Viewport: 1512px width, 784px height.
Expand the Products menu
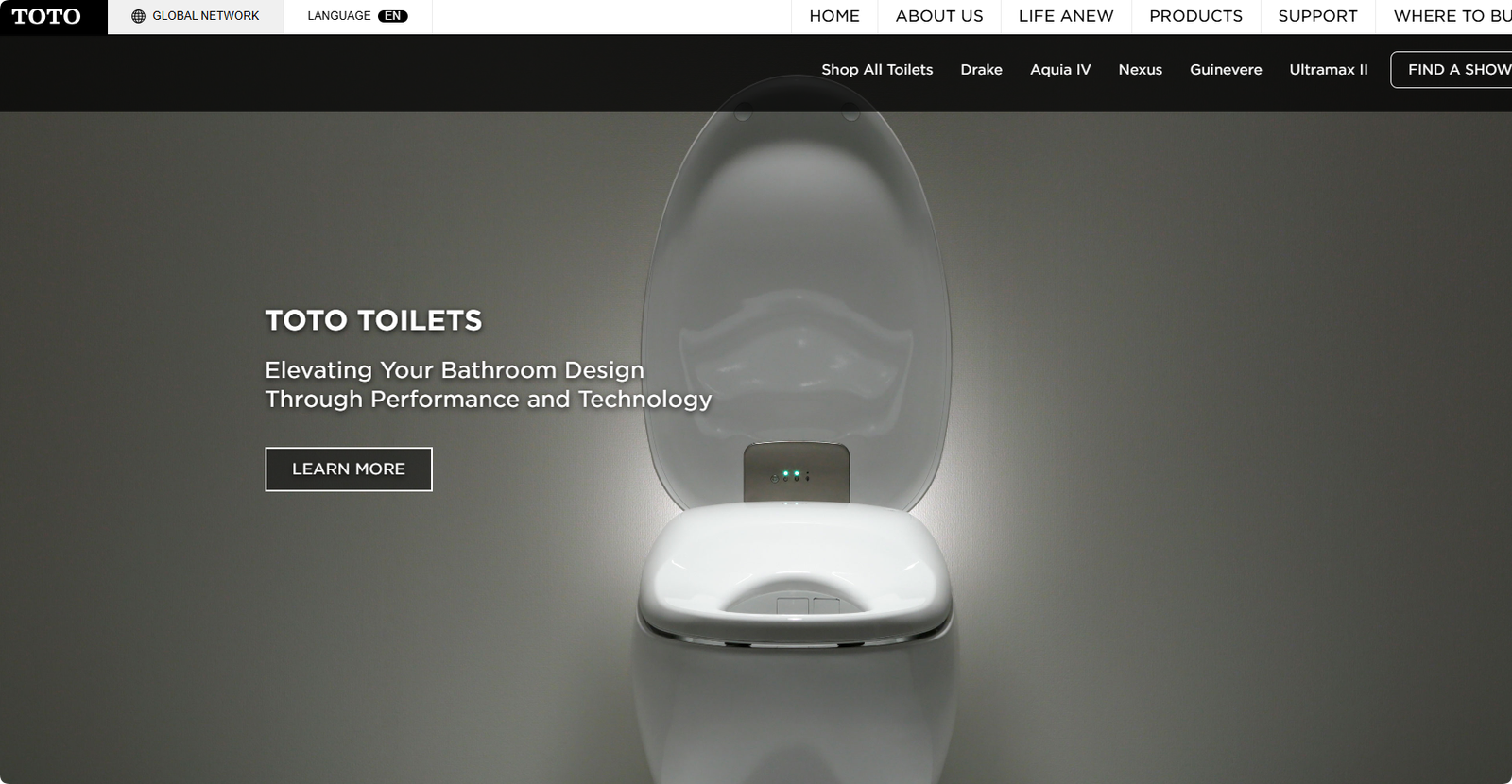pyautogui.click(x=1195, y=16)
